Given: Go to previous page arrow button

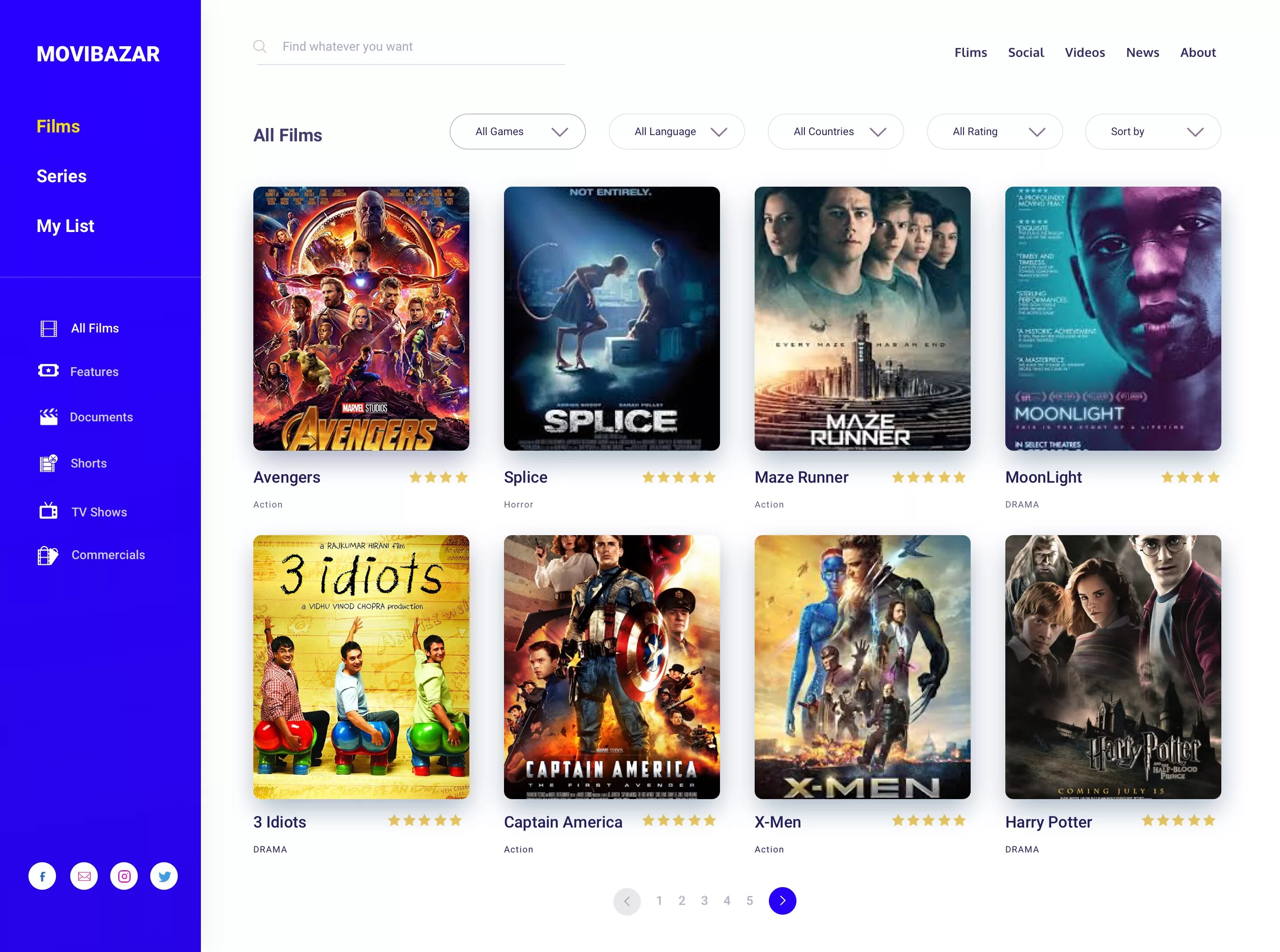Looking at the screenshot, I should [x=627, y=901].
